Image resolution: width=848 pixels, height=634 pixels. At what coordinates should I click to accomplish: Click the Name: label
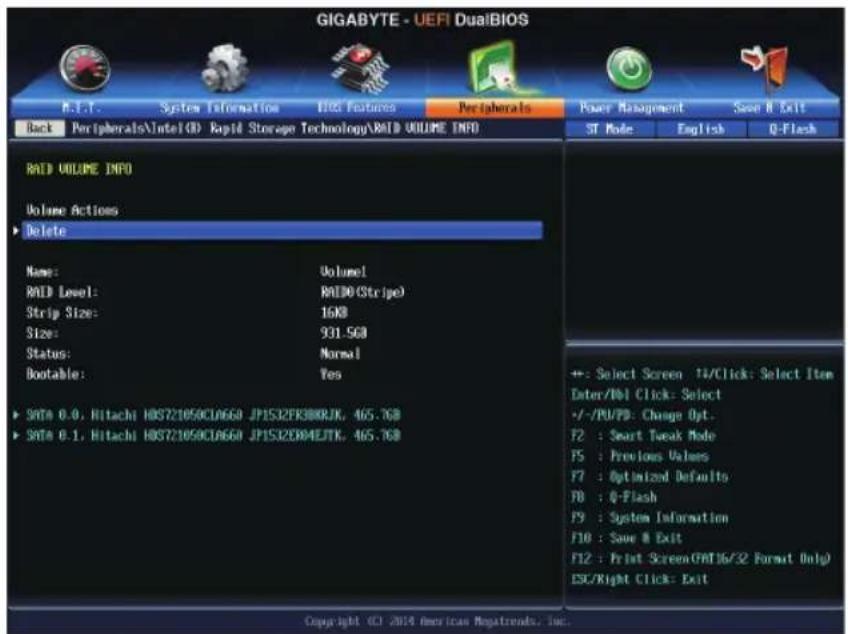pos(42,272)
